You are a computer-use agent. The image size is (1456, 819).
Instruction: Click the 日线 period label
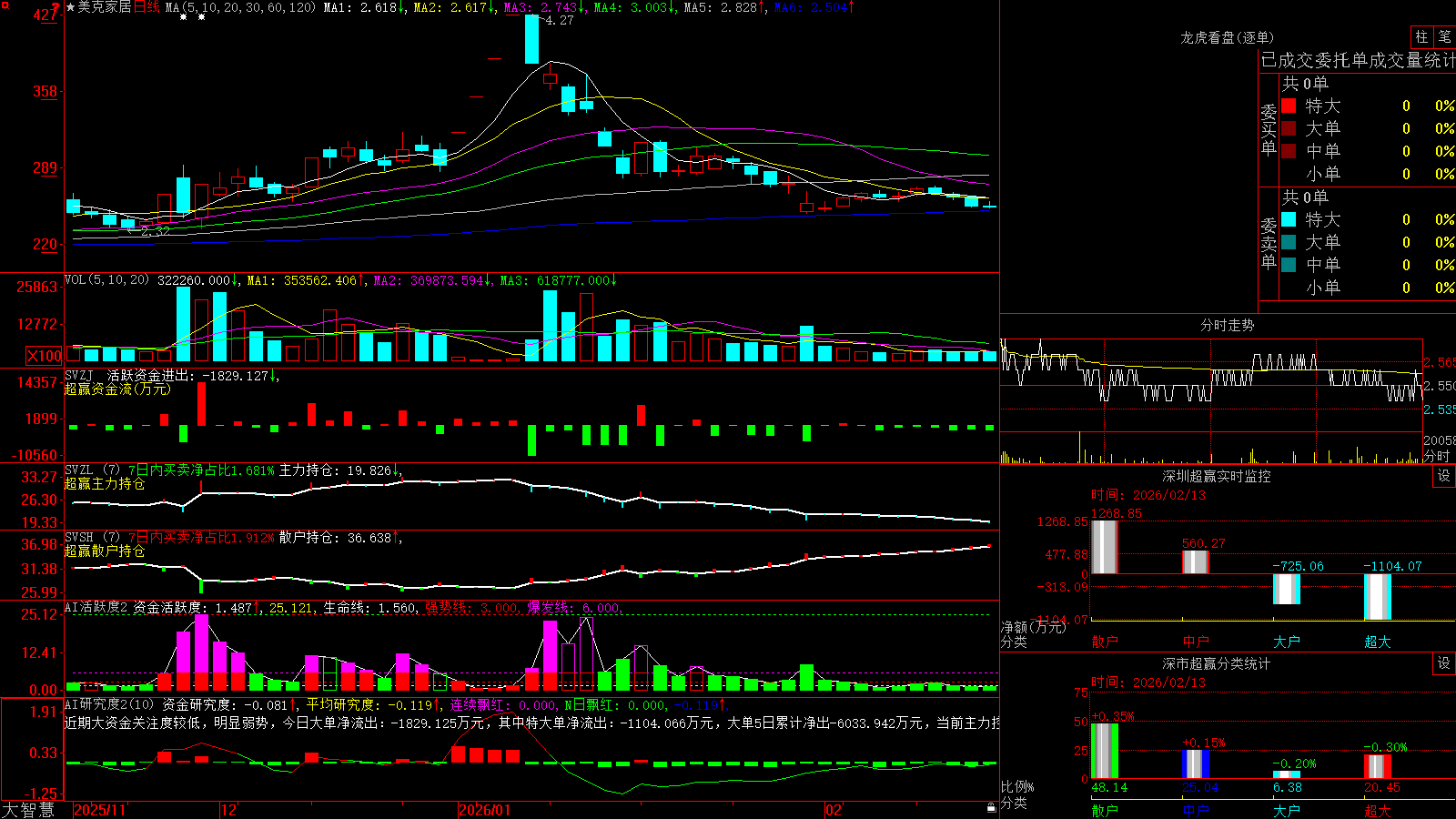point(147,7)
